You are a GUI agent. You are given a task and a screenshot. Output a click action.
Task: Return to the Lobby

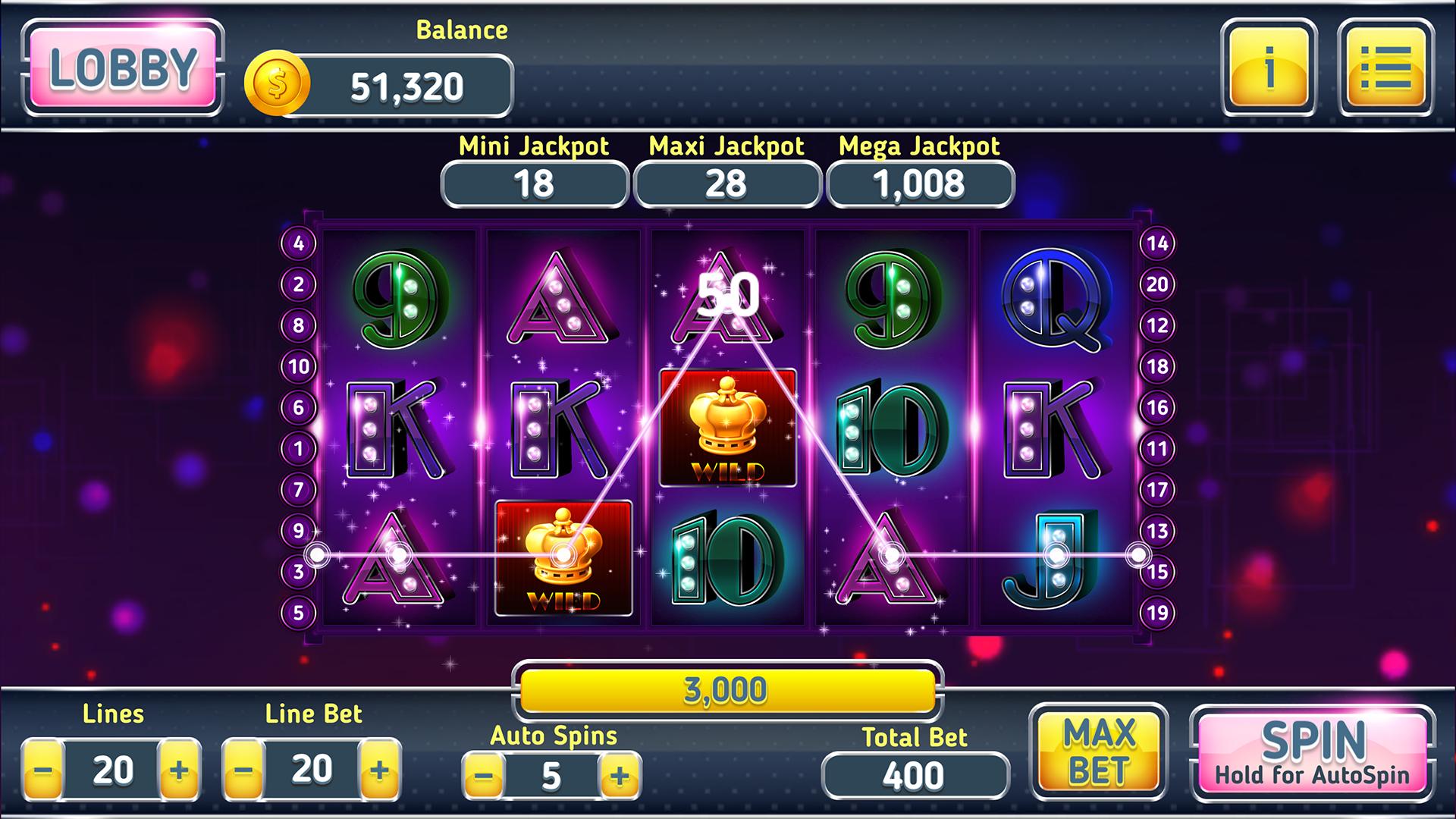pos(123,67)
